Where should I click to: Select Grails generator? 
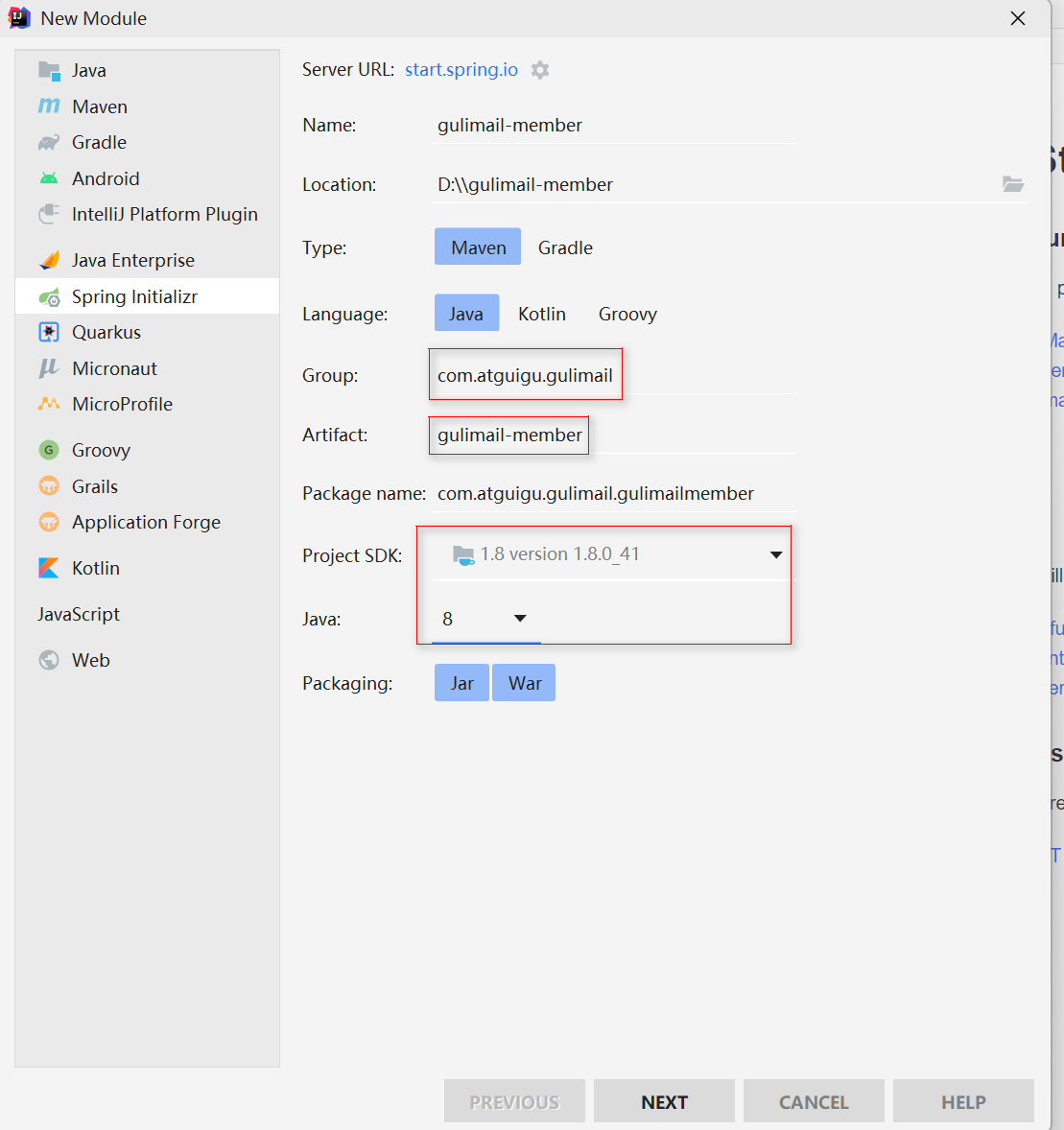coord(147,486)
